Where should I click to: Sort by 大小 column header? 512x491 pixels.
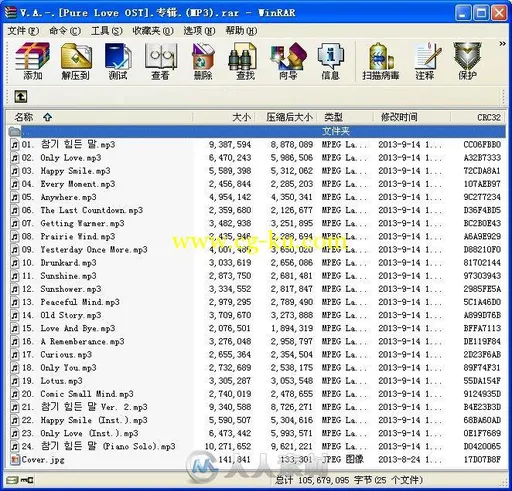pos(224,117)
